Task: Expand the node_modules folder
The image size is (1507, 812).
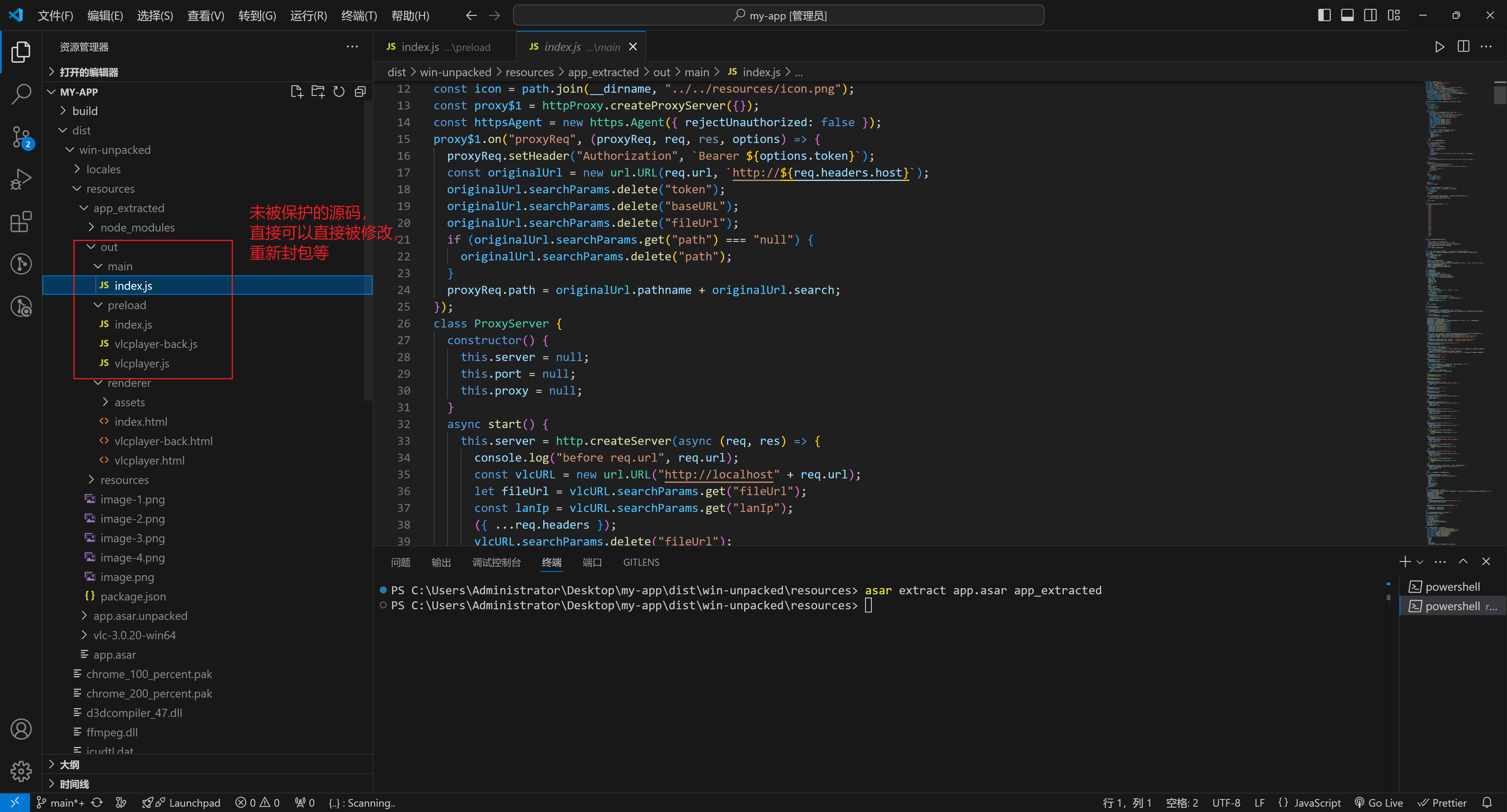Action: pyautogui.click(x=207, y=227)
